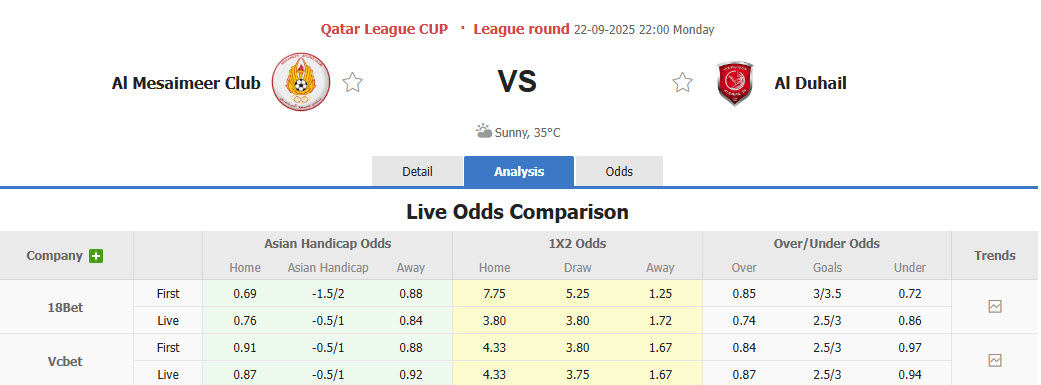Click Vcbet first Asian handicap -0.5/1
This screenshot has height=385, width=1041.
pos(328,347)
